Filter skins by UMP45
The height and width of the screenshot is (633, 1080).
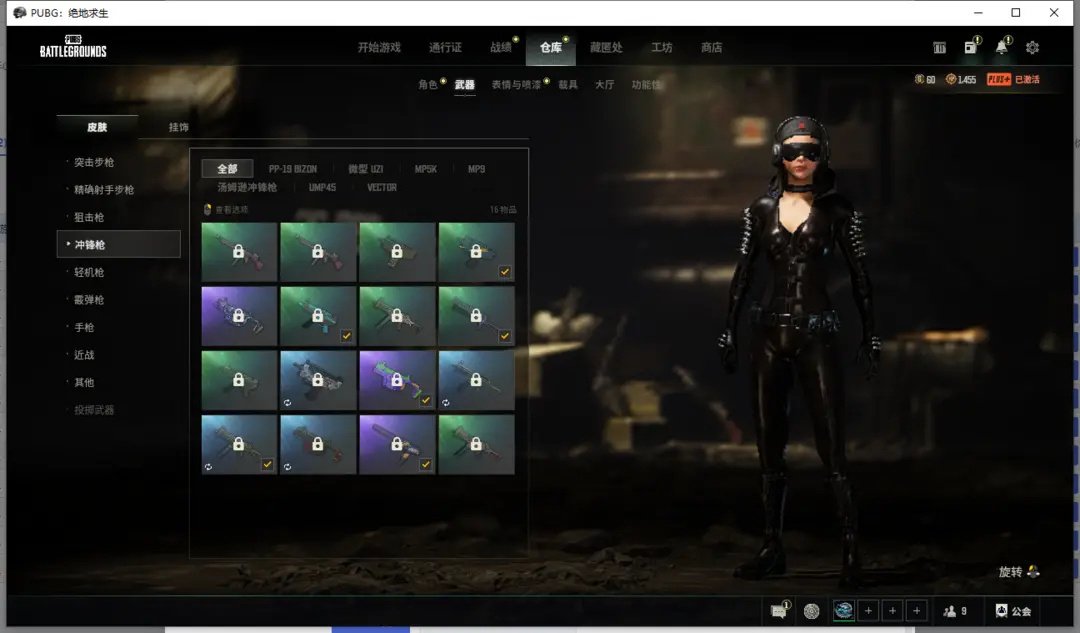click(322, 187)
